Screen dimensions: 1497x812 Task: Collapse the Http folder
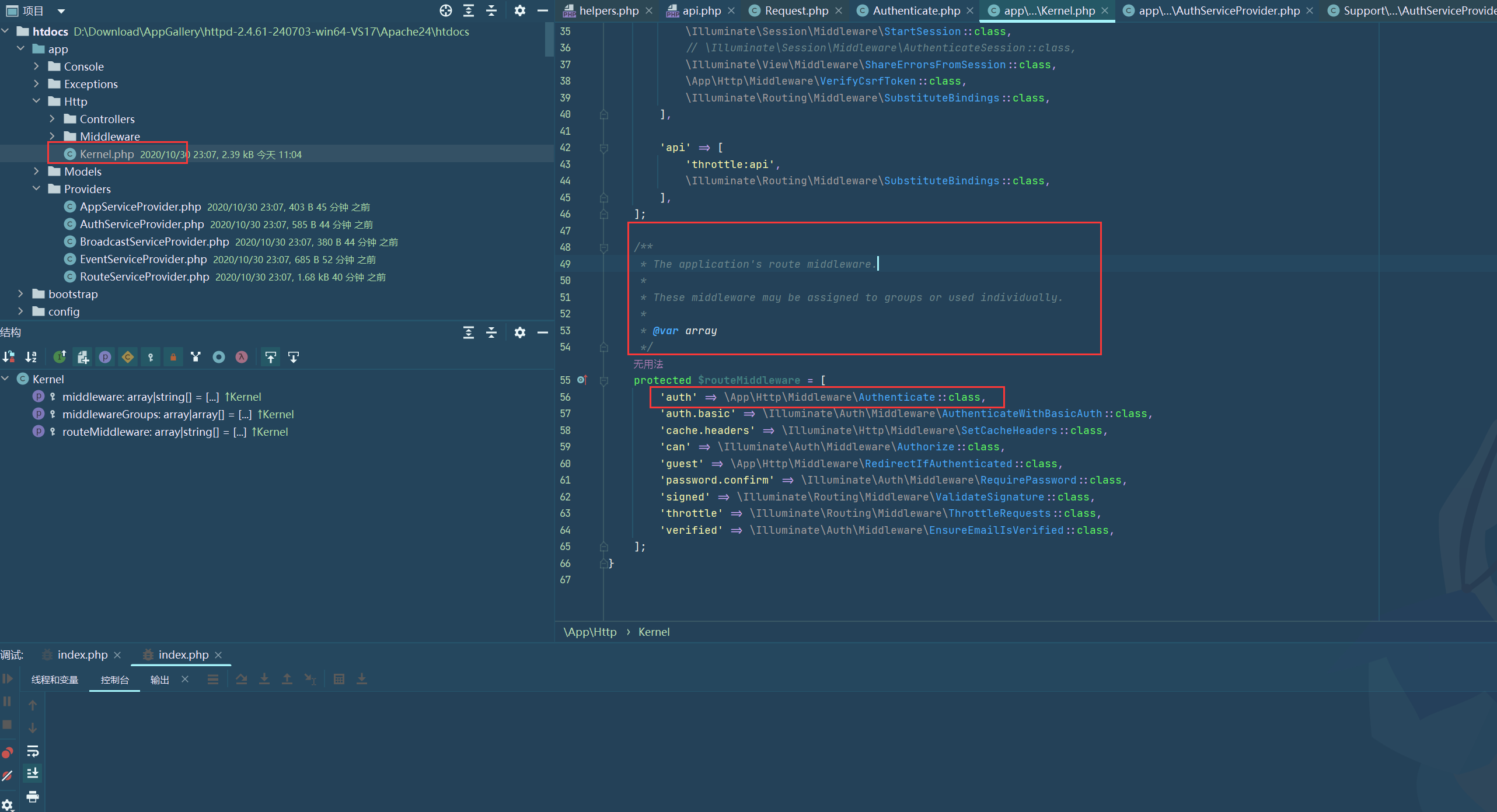click(36, 101)
